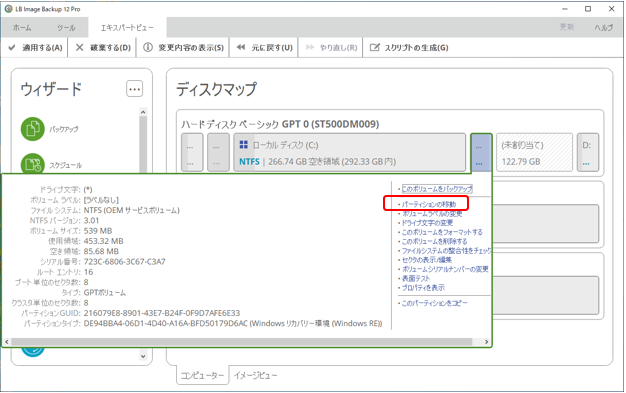Choose ボリュームラベルの変更 link
The image size is (626, 393).
[432, 214]
